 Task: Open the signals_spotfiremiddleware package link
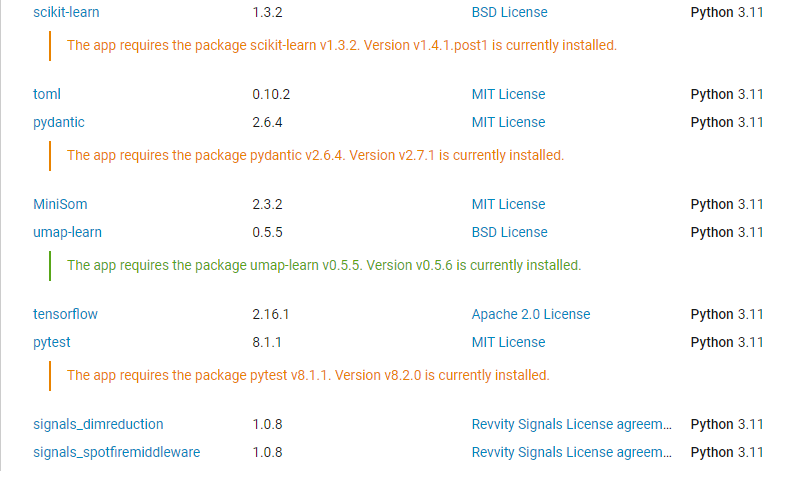[x=117, y=452]
